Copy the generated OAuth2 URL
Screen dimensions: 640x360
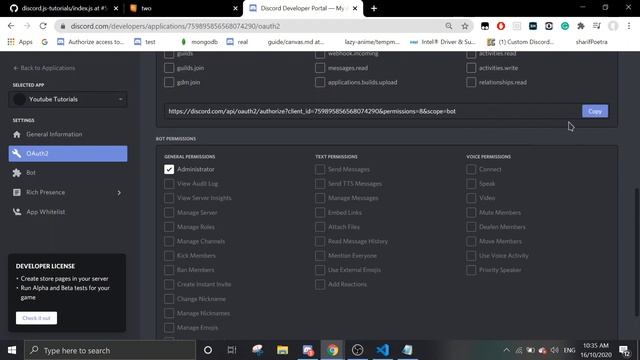click(x=595, y=111)
